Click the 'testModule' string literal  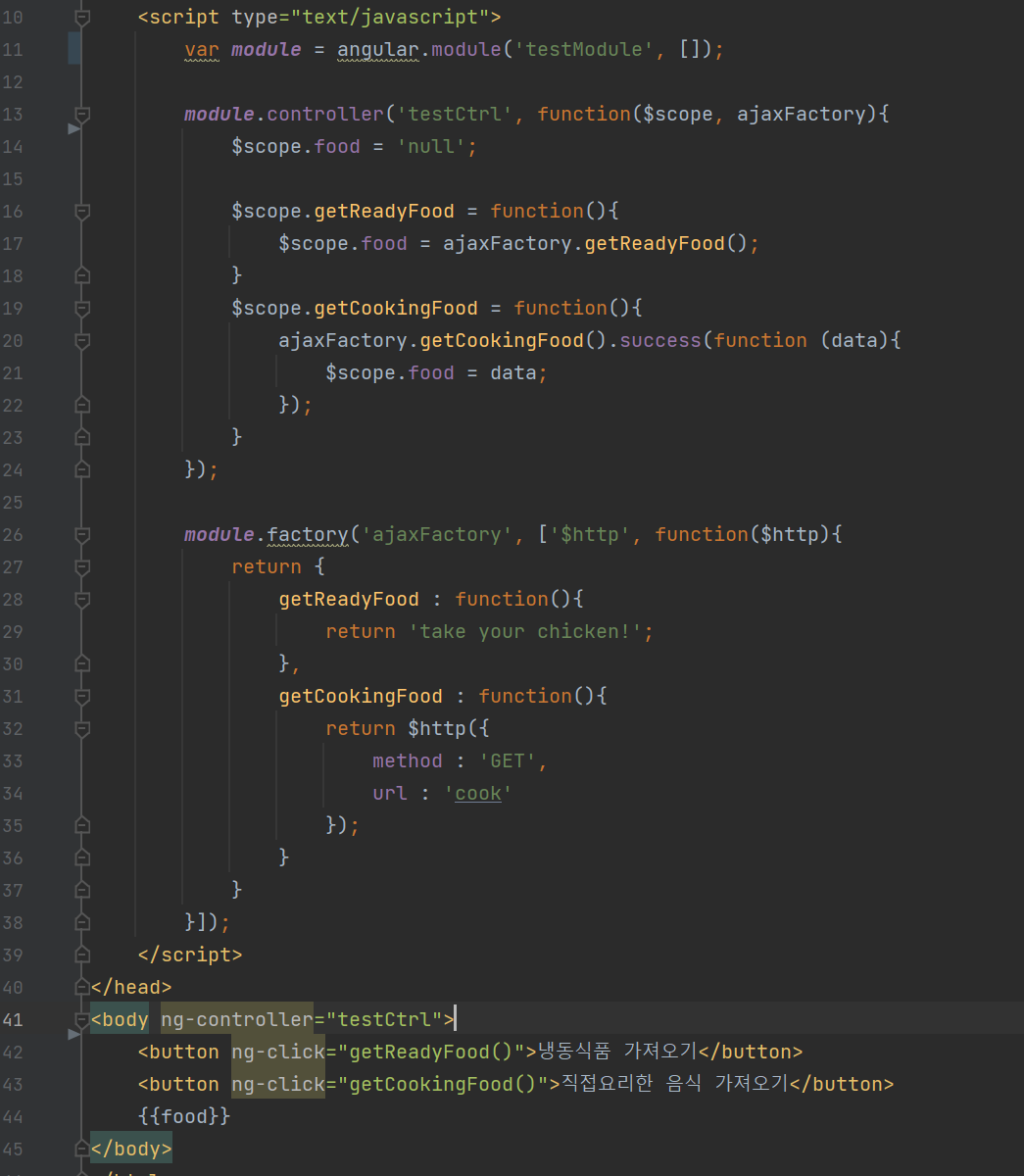pos(584,49)
